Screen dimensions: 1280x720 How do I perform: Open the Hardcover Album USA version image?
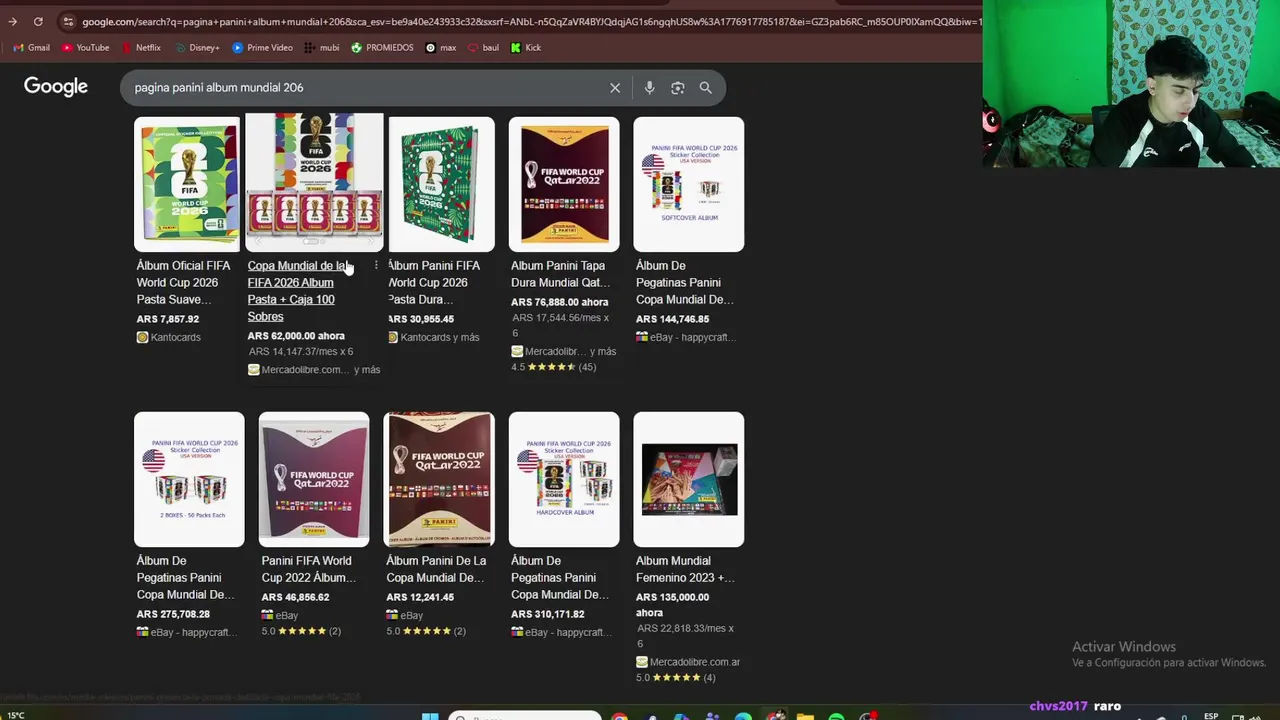click(564, 479)
